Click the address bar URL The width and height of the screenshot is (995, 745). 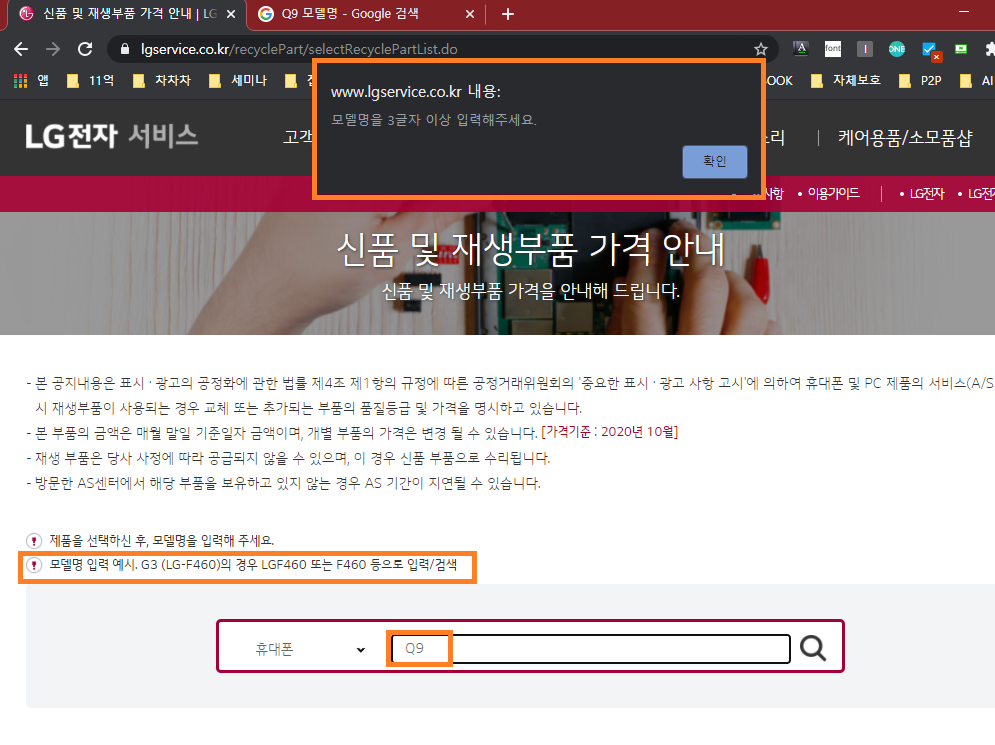(299, 49)
